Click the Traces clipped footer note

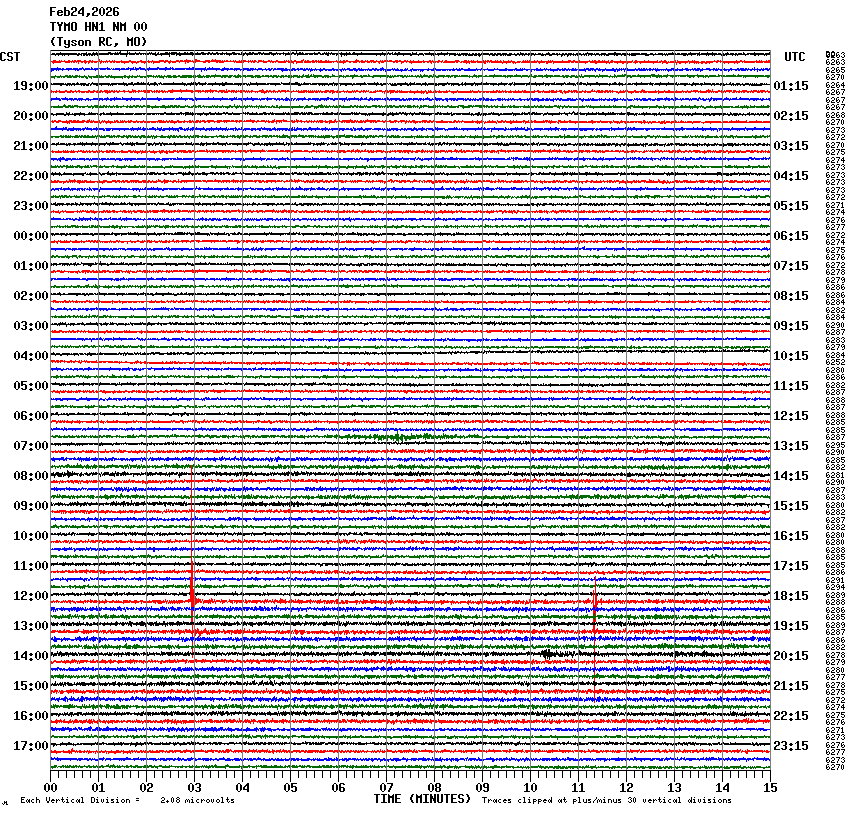[606, 800]
